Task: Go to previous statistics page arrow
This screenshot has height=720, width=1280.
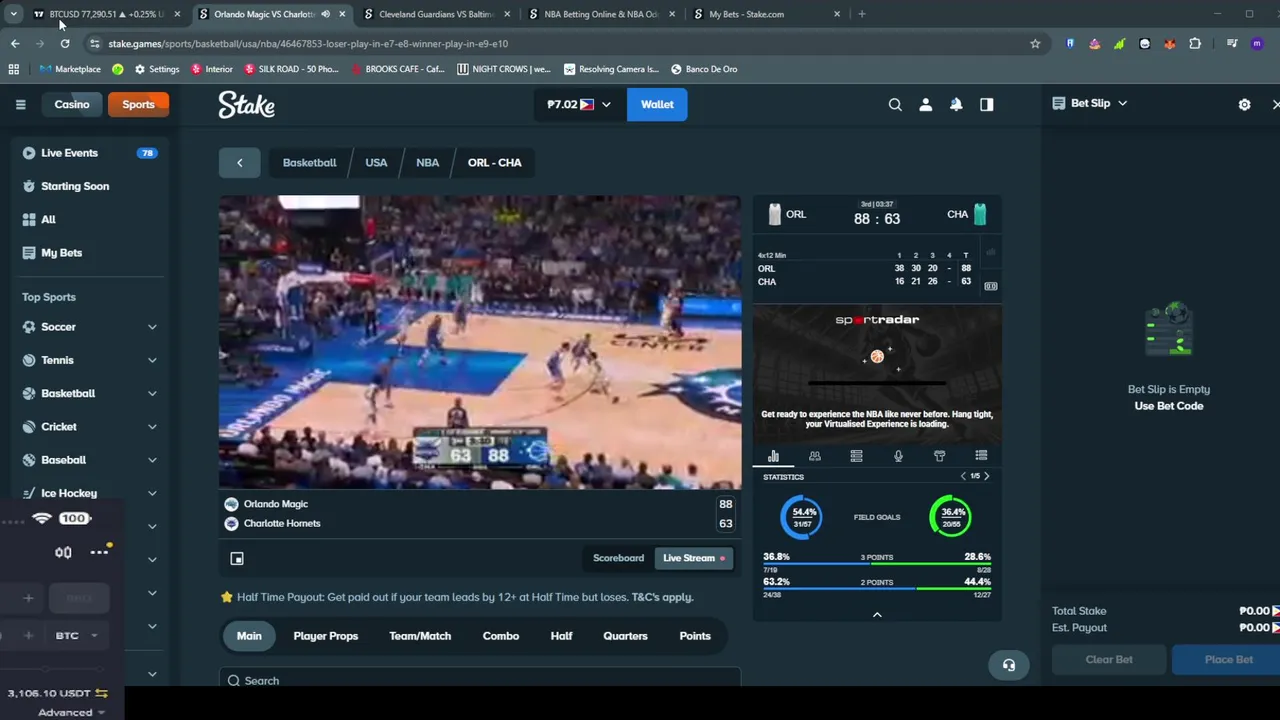Action: (x=963, y=476)
